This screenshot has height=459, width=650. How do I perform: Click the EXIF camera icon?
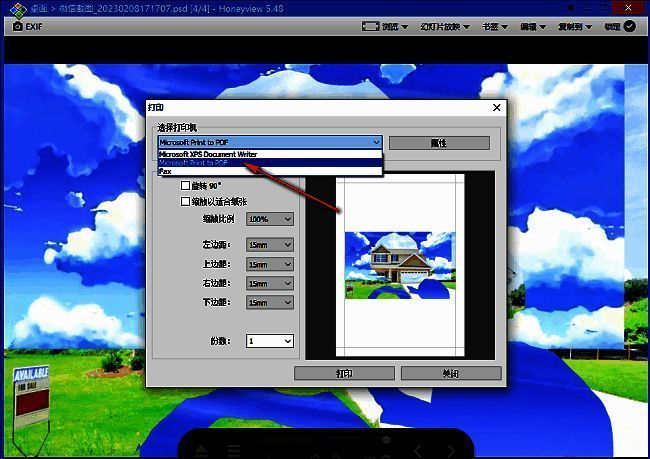(x=18, y=27)
